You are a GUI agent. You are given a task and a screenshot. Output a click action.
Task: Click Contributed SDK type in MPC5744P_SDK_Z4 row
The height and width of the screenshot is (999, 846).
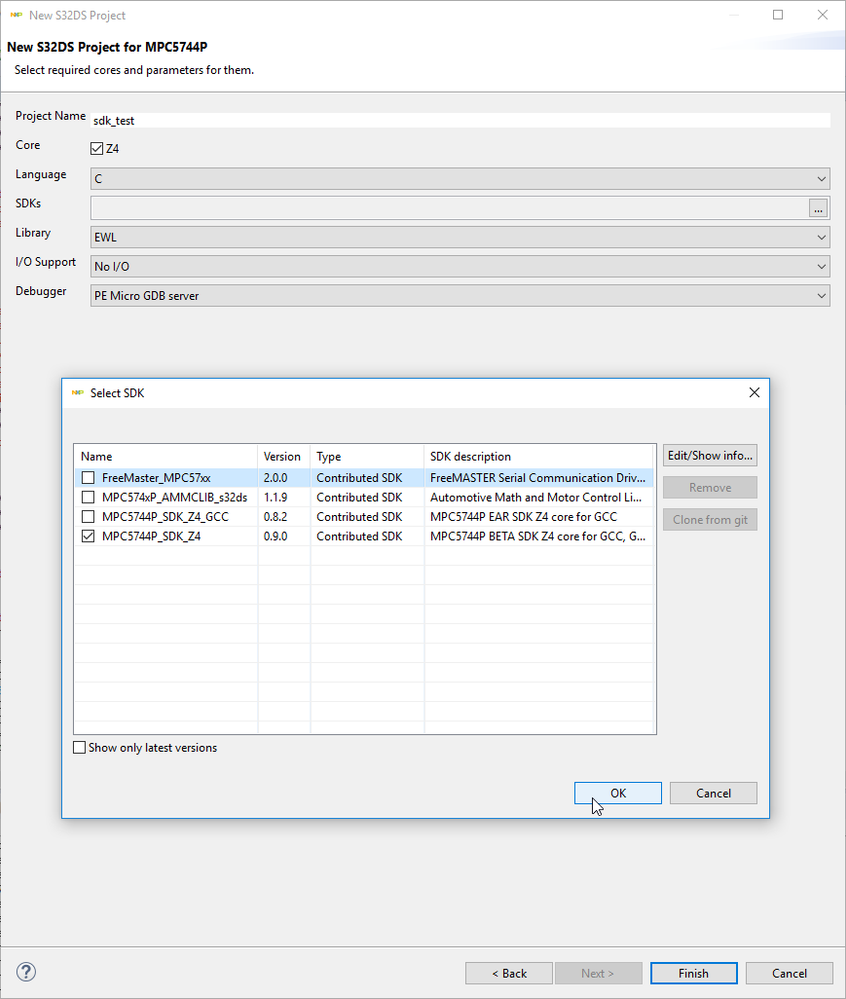359,536
